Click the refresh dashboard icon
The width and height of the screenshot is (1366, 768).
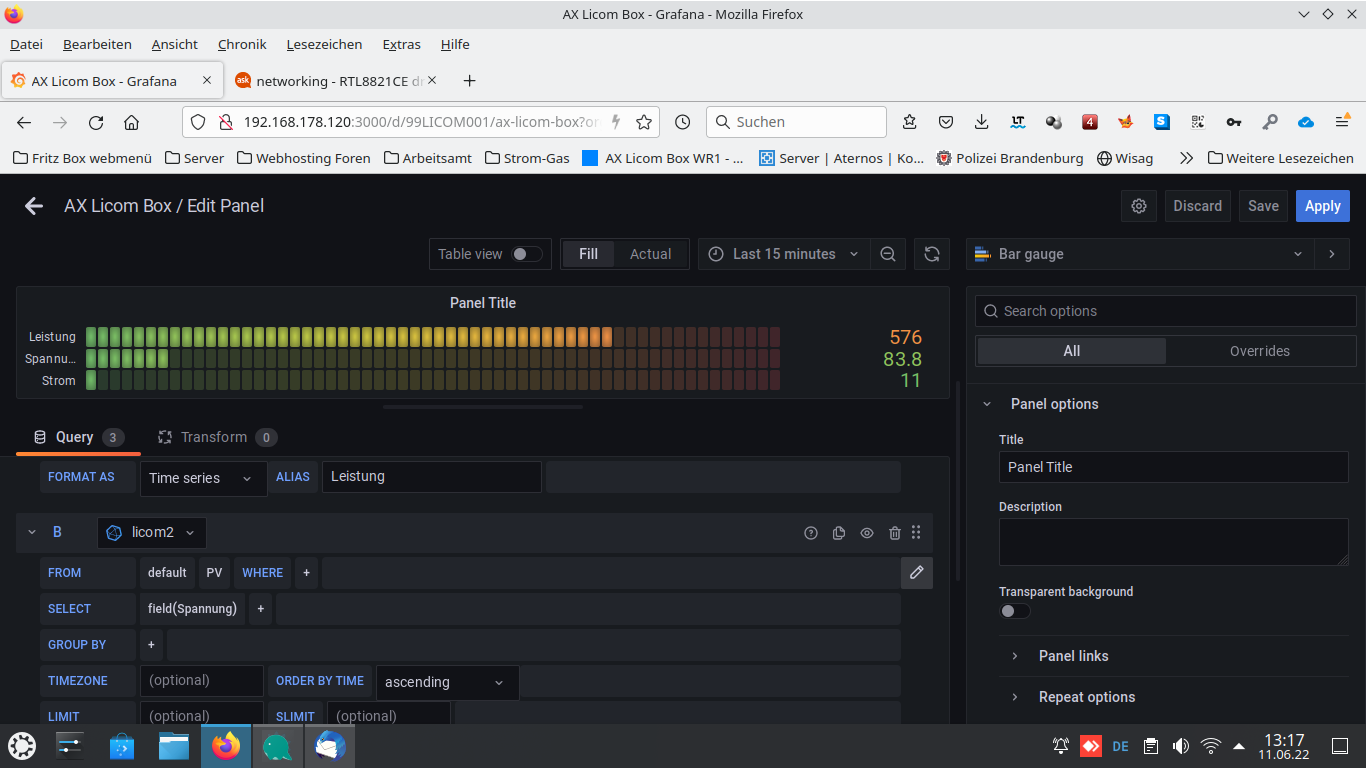point(931,254)
